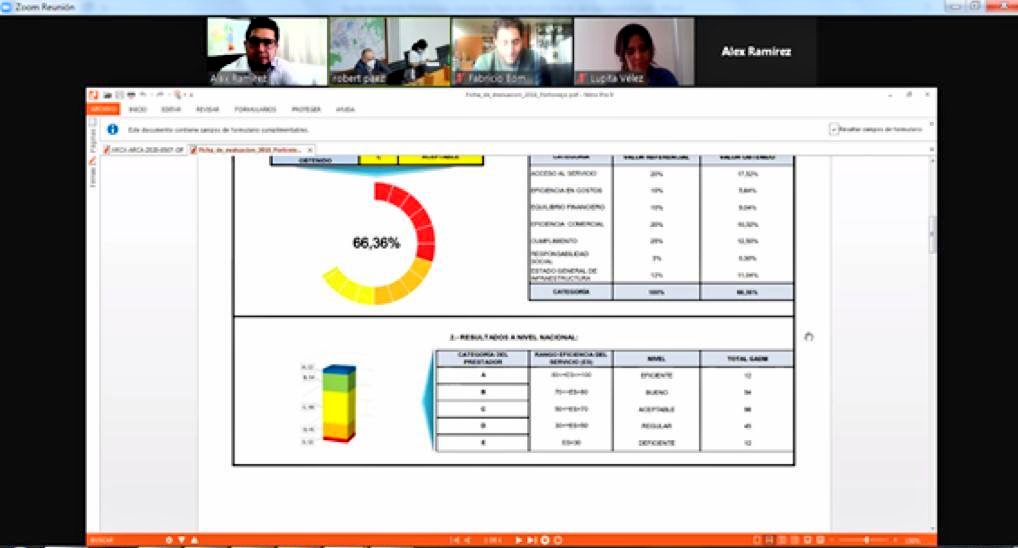Switch to the ARCA-ARCA-2020-0507-OF document tab
1018x548 pixels.
click(x=143, y=150)
